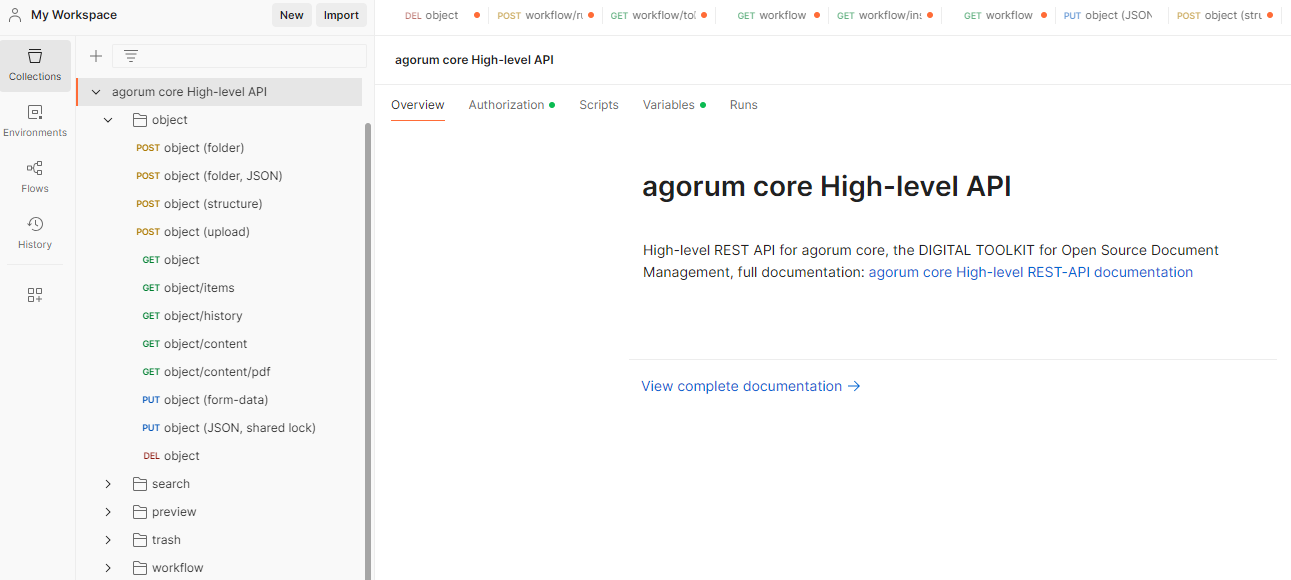Click the sidebar vertical scrollbar

(368, 350)
